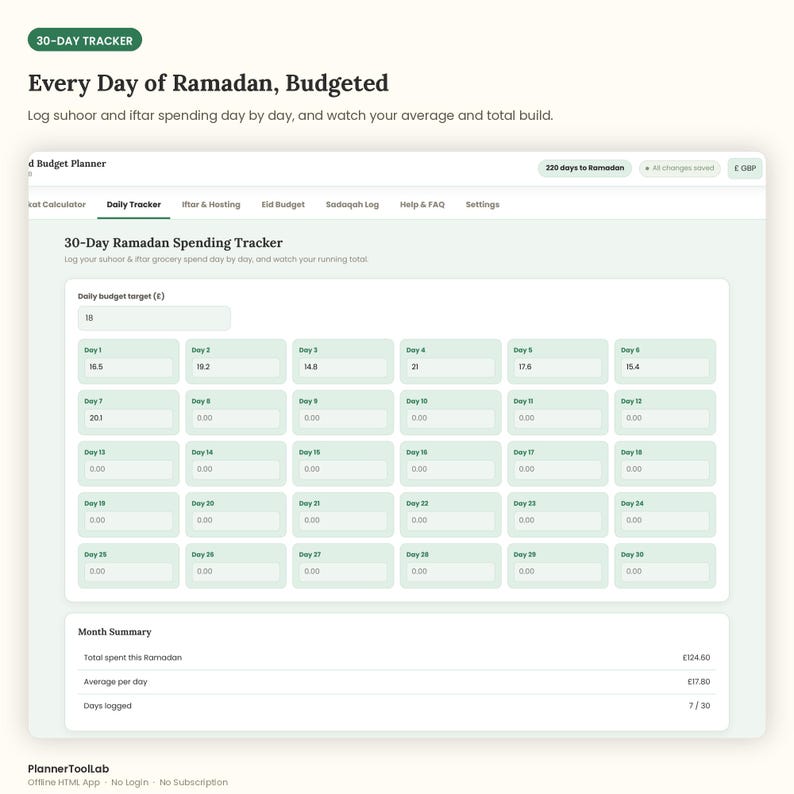794x794 pixels.
Task: Select the Day 15 input field
Action: [343, 469]
